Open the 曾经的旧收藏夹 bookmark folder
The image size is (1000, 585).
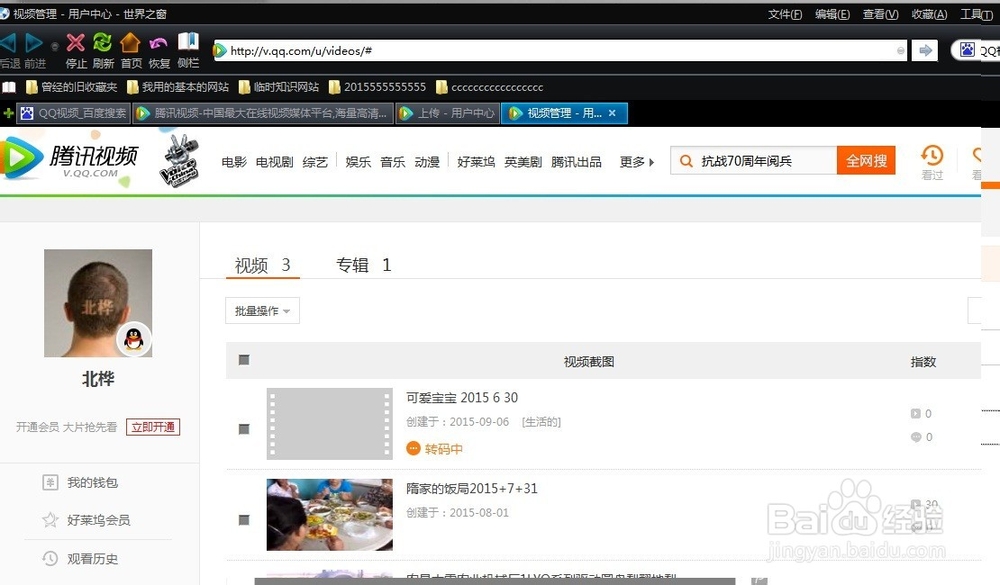pos(71,87)
